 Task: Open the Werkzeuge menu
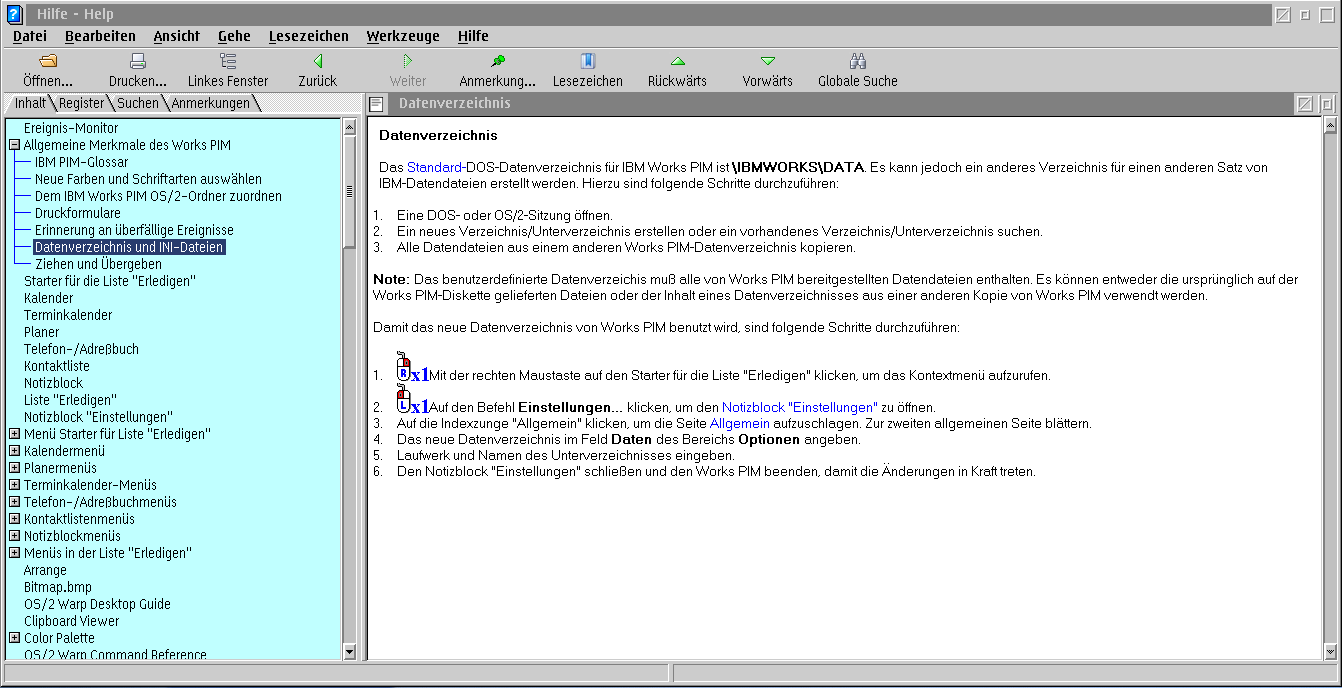pyautogui.click(x=403, y=36)
